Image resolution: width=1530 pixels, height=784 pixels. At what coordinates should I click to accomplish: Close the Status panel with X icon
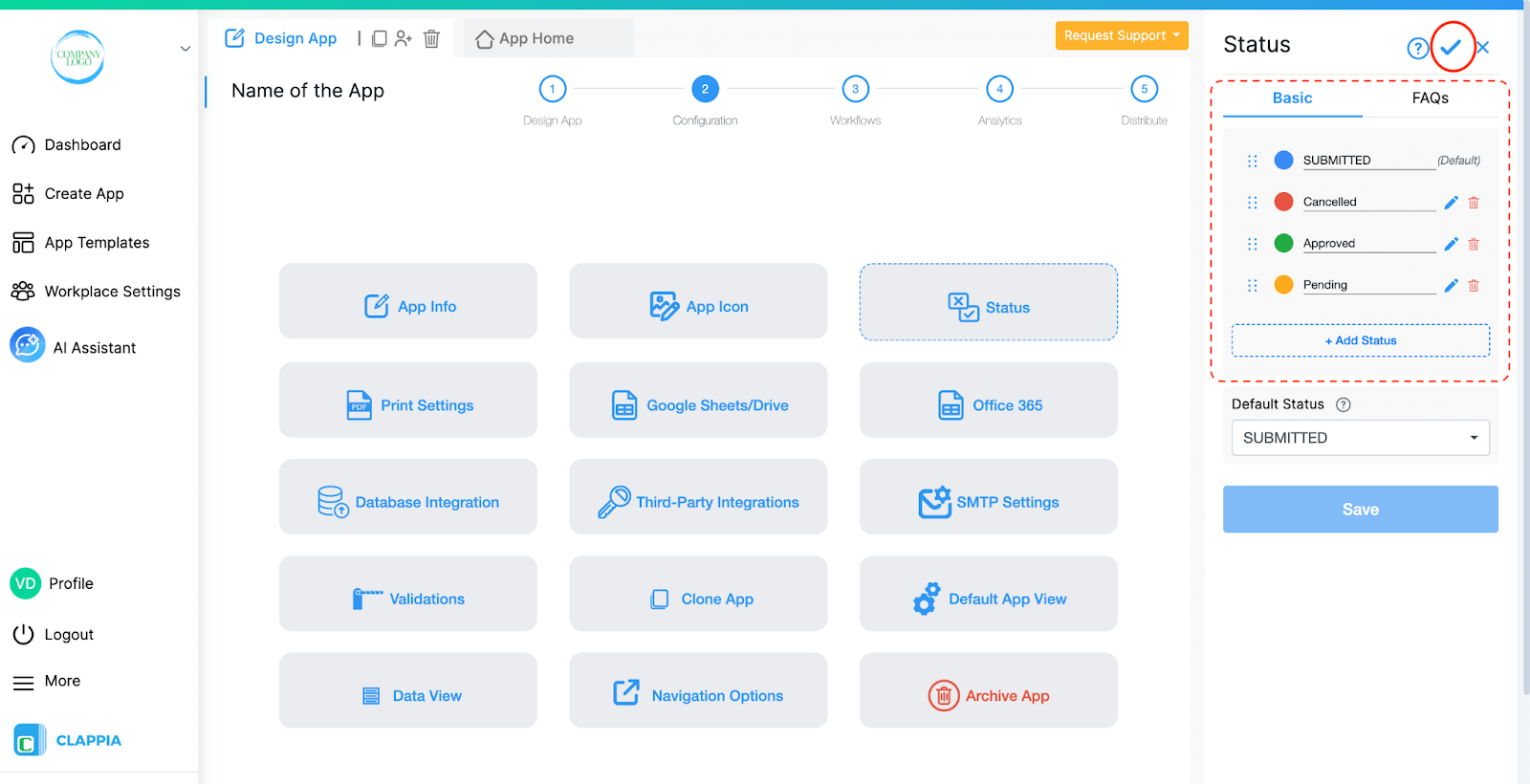pos(1483,47)
